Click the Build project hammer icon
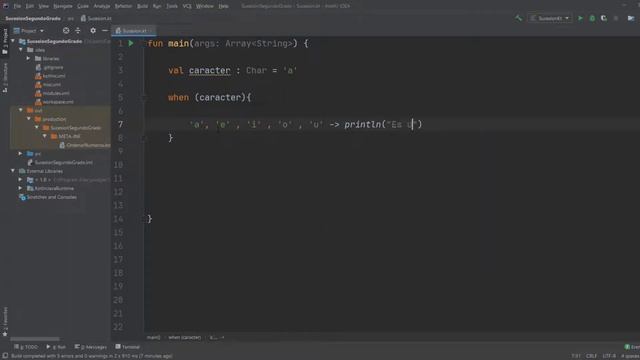The height and width of the screenshot is (360, 640). coord(518,18)
